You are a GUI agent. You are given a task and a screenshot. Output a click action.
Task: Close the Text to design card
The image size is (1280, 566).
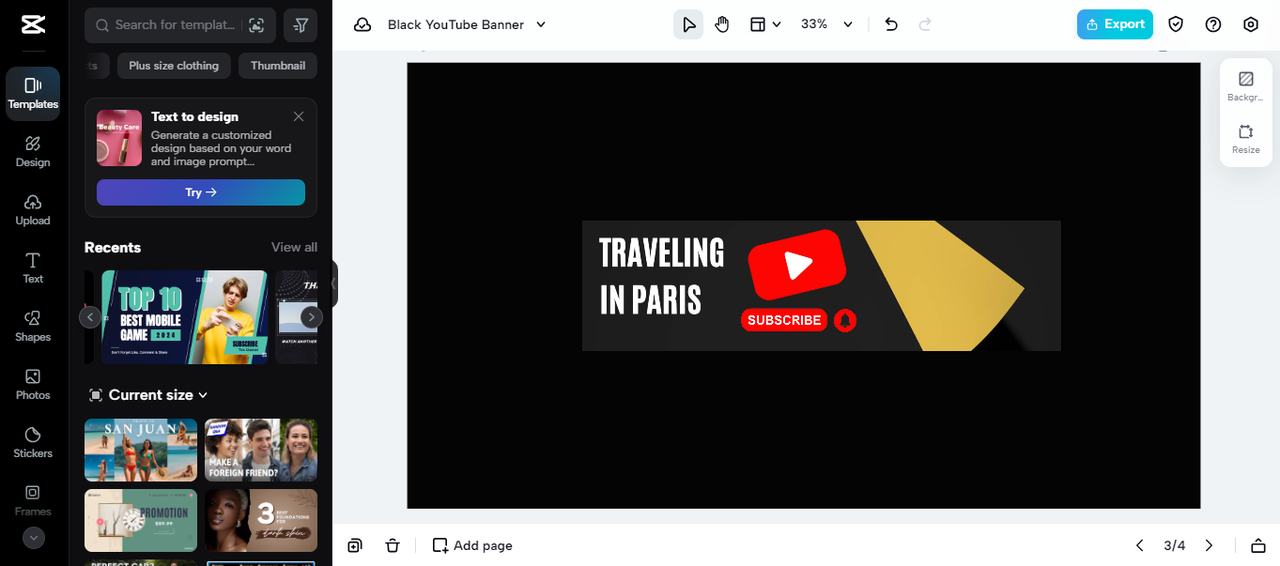coord(298,117)
